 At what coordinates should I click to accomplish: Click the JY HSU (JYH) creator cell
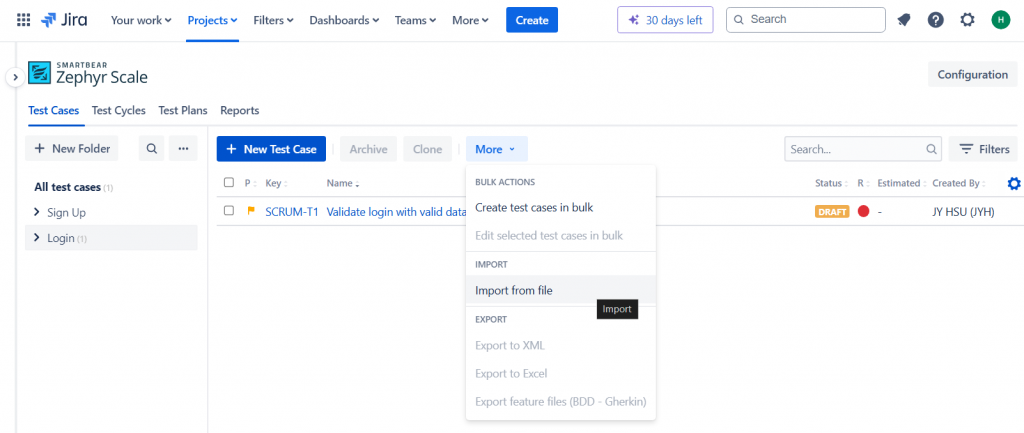(x=963, y=212)
